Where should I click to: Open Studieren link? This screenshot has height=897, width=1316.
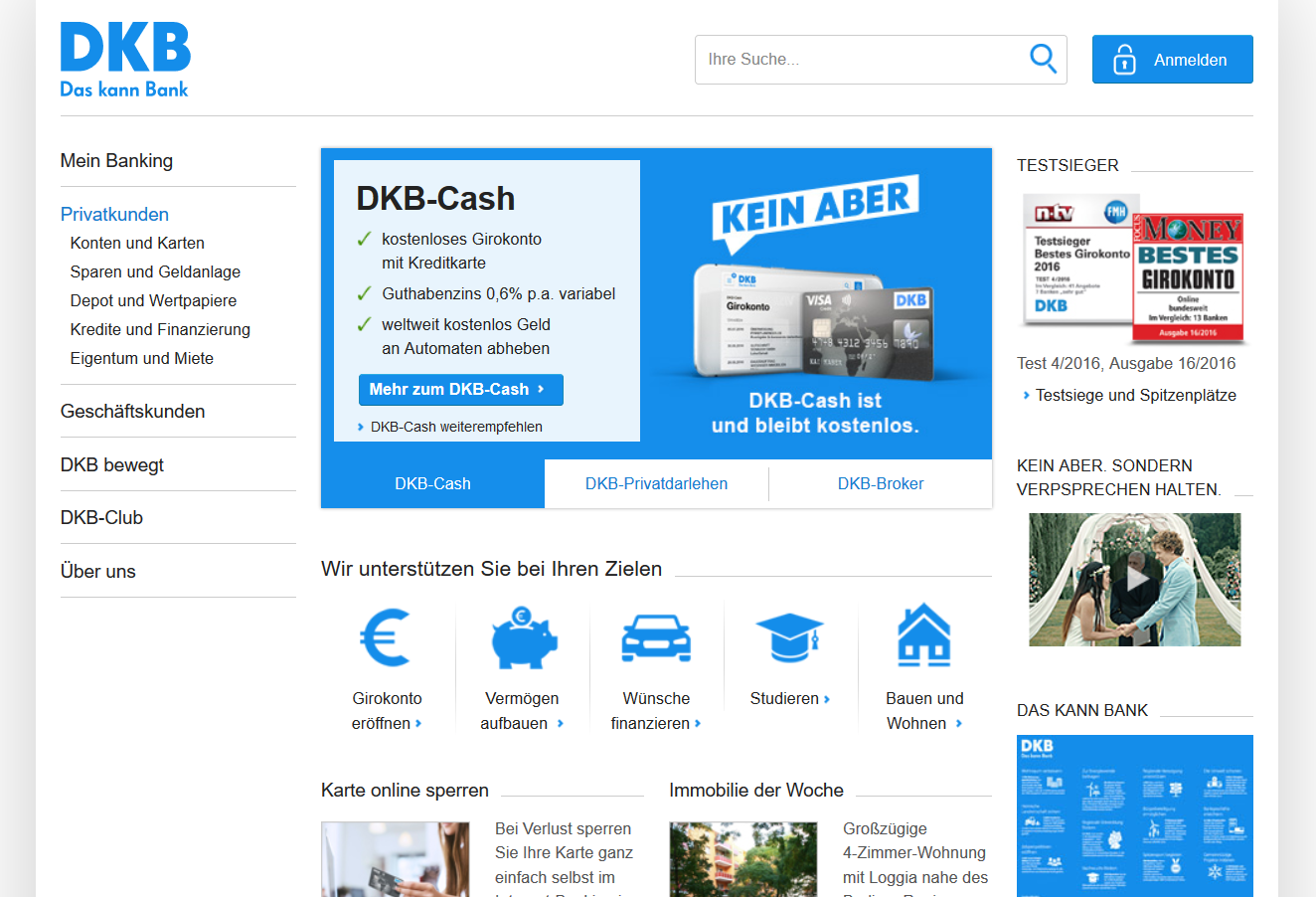coord(790,698)
